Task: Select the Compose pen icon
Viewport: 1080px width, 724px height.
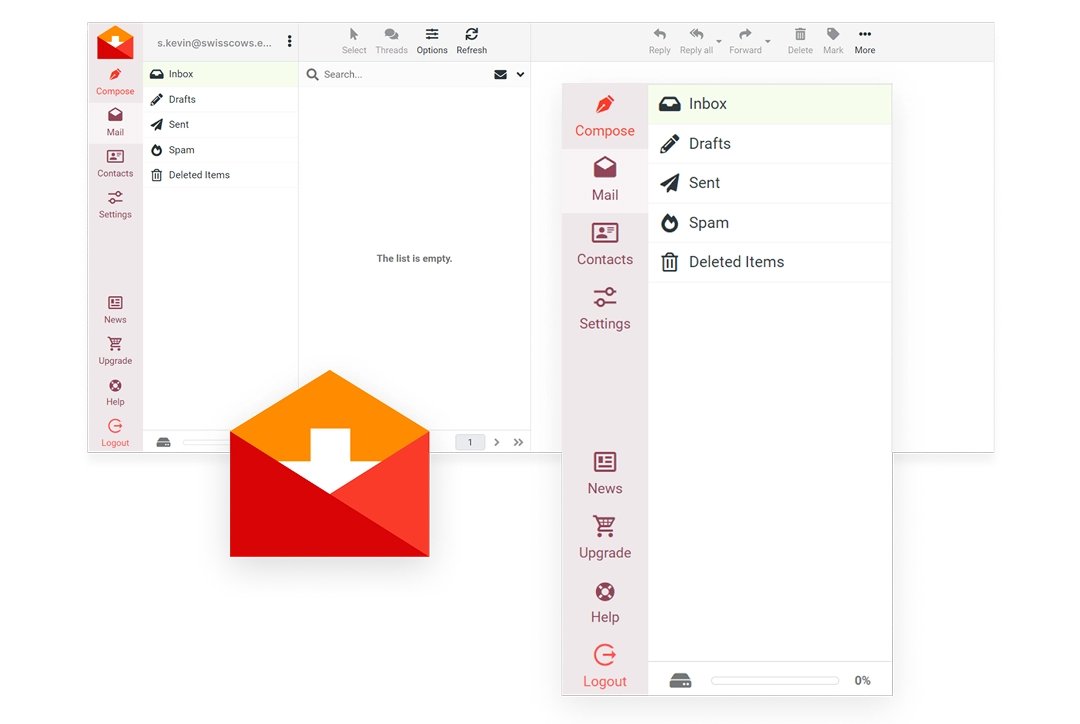Action: [604, 103]
